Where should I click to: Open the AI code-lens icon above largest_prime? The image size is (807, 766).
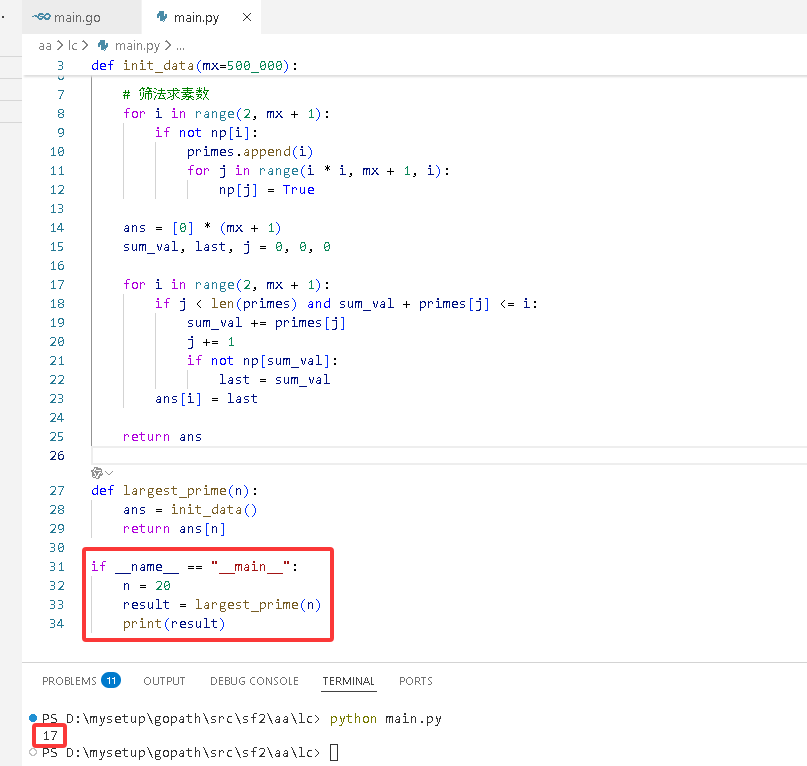coord(97,473)
